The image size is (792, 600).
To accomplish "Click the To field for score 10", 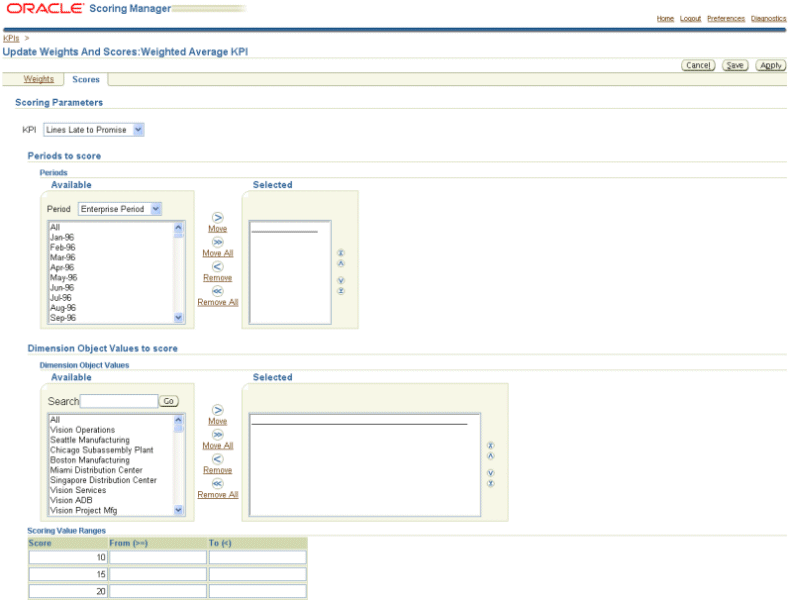I will tap(258, 557).
